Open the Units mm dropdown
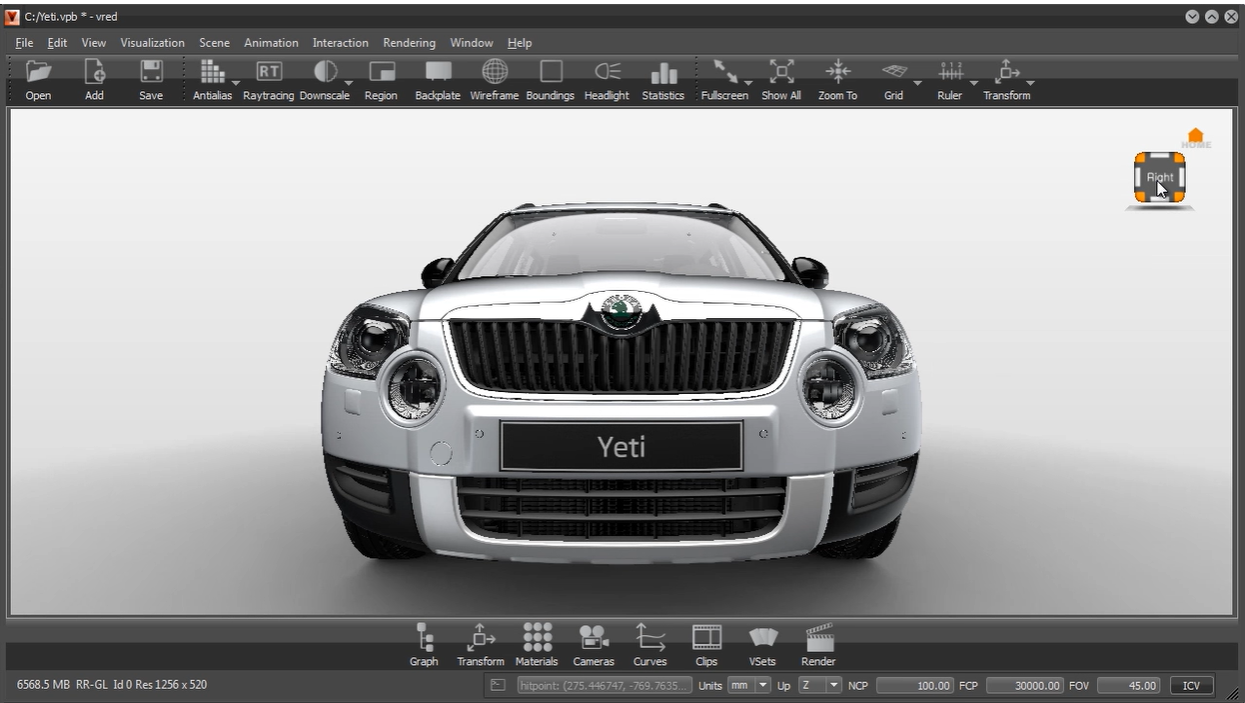The image size is (1245, 703). point(749,685)
